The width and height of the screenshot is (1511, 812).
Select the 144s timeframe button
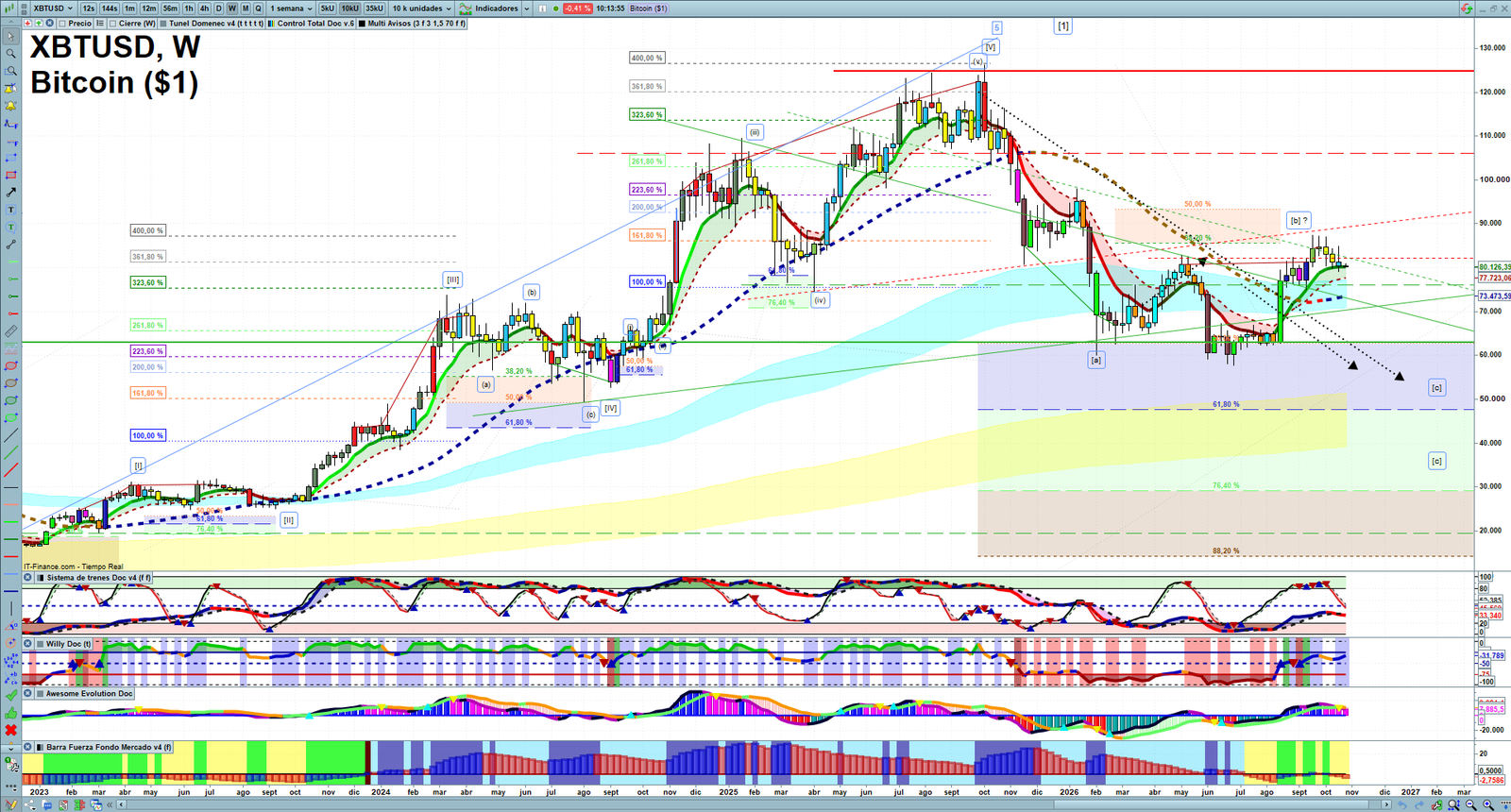[x=110, y=8]
